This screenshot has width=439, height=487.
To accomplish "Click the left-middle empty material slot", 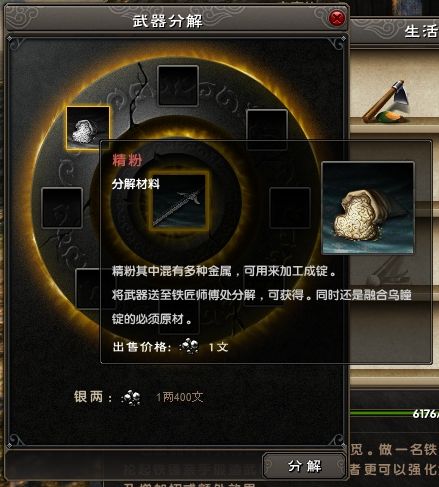I will pyautogui.click(x=62, y=208).
